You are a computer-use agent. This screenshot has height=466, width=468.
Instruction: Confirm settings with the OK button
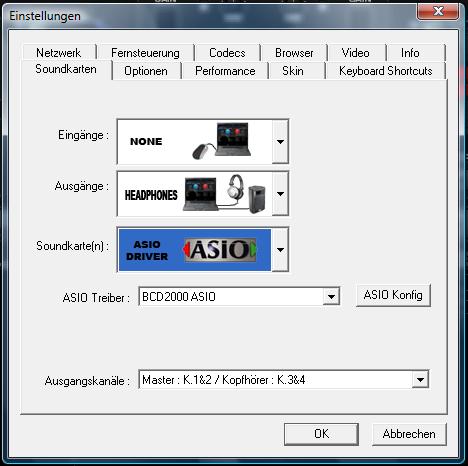coord(321,434)
